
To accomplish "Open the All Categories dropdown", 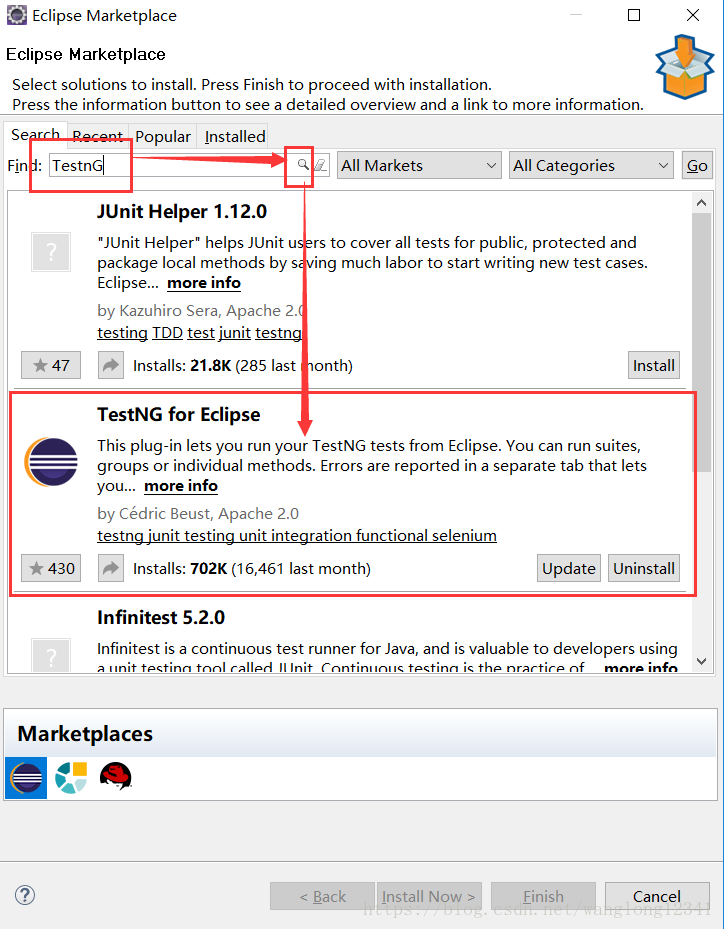I will point(591,165).
